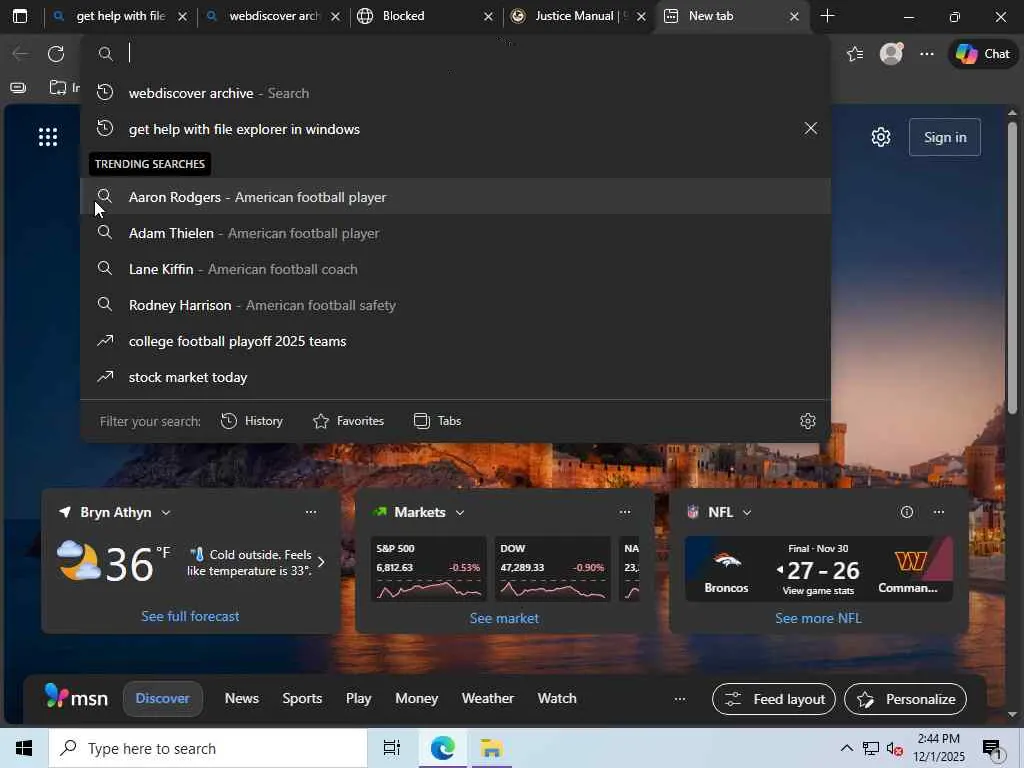View game stats for Broncos game
The width and height of the screenshot is (1024, 768).
pyautogui.click(x=818, y=591)
